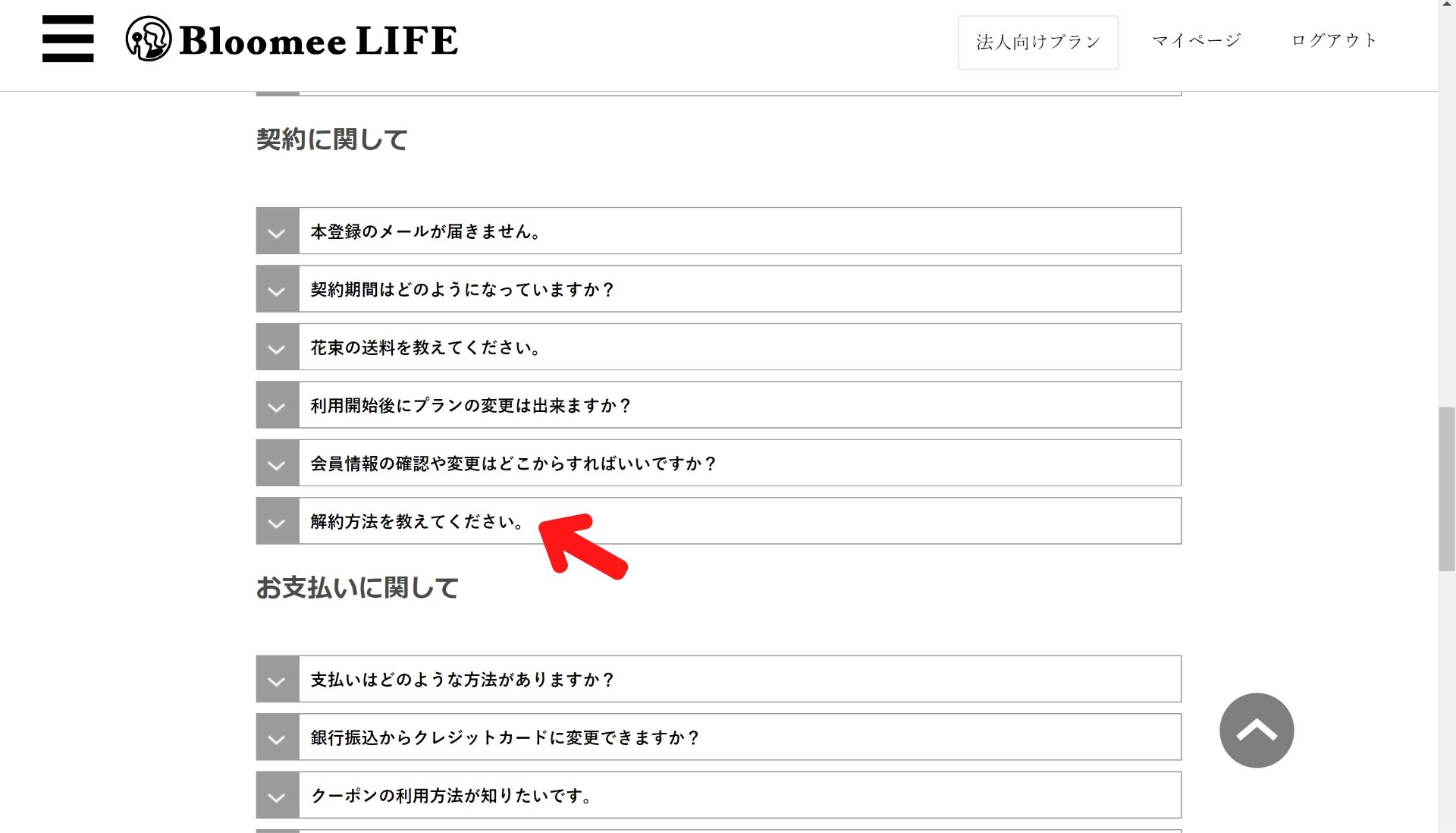Screen dimensions: 1456x833
Task: Select question text 会員情報の確認や変更はどこからすればいいですか？
Action: (513, 464)
